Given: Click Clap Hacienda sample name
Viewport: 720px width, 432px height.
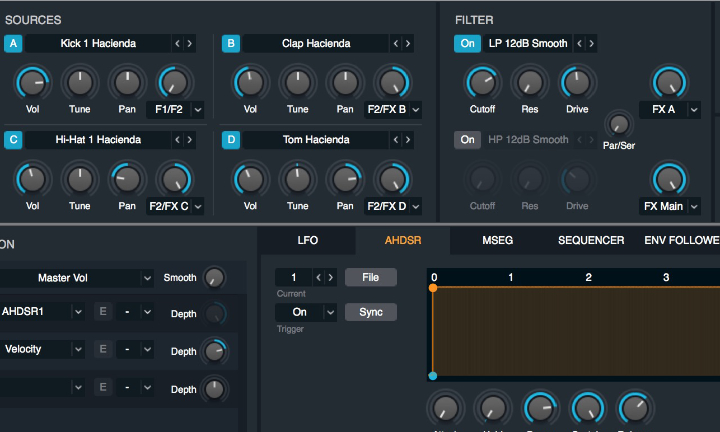Looking at the screenshot, I should [316, 44].
